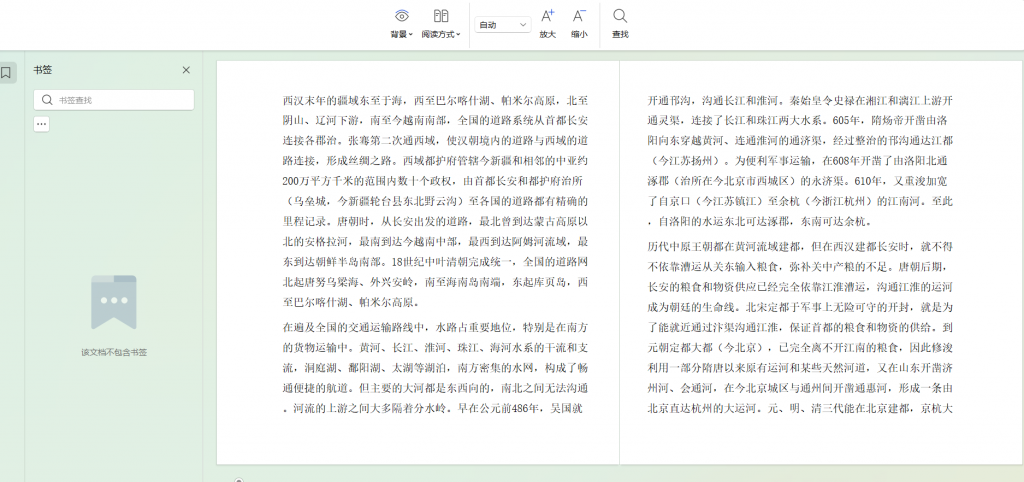1024x482 pixels.
Task: Expand the 阅读方式 dropdown arrow
Action: click(458, 35)
